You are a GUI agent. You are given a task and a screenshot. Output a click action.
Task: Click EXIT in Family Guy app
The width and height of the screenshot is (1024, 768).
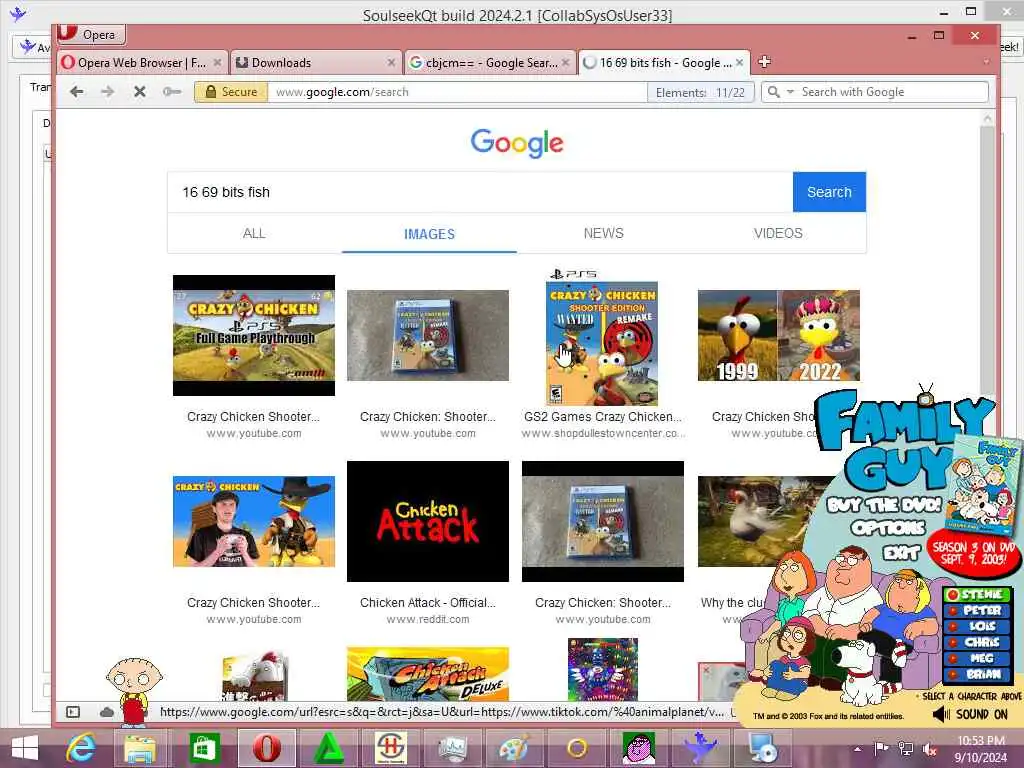[x=902, y=553]
